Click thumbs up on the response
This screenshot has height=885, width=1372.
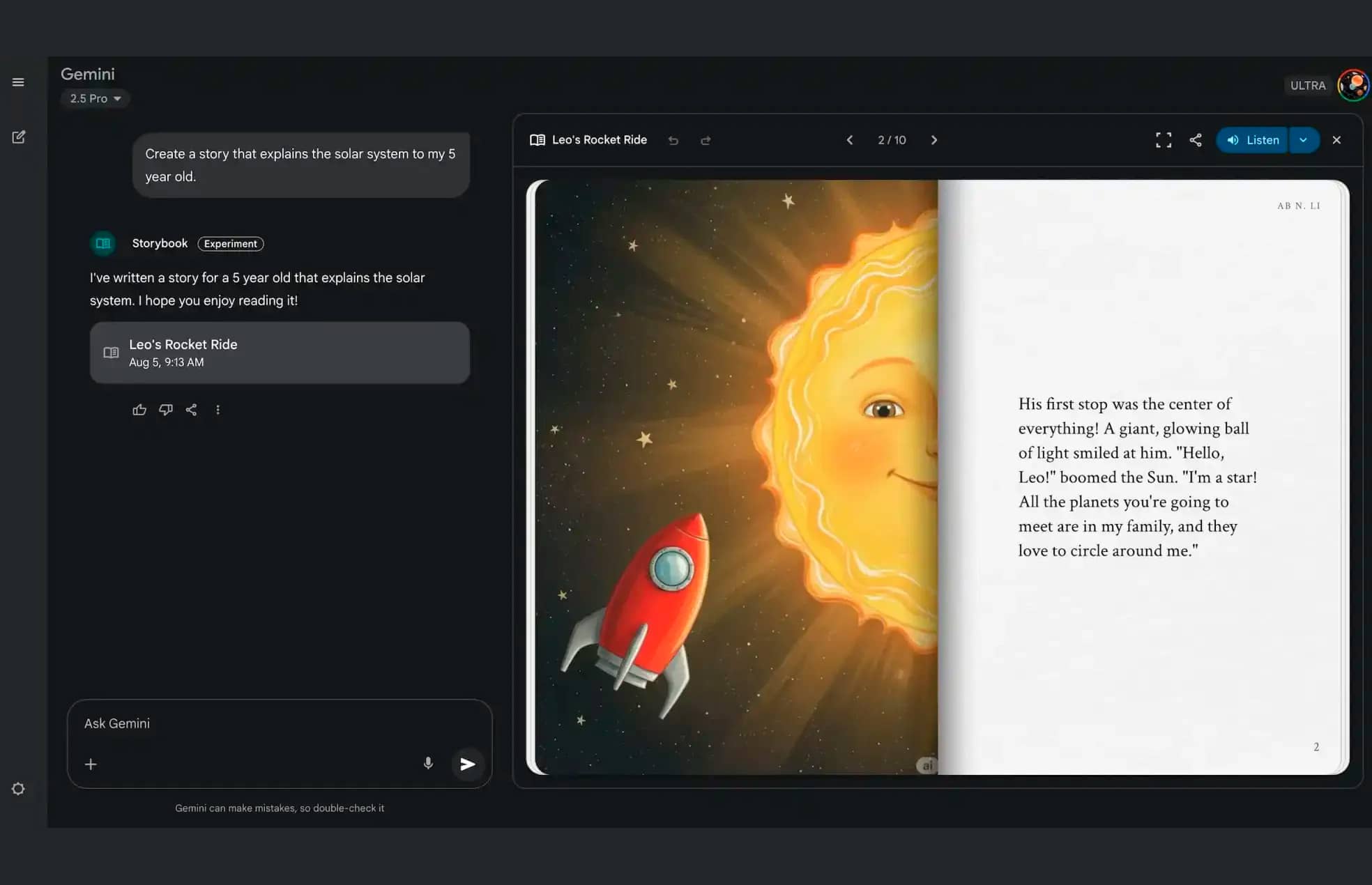coord(139,410)
